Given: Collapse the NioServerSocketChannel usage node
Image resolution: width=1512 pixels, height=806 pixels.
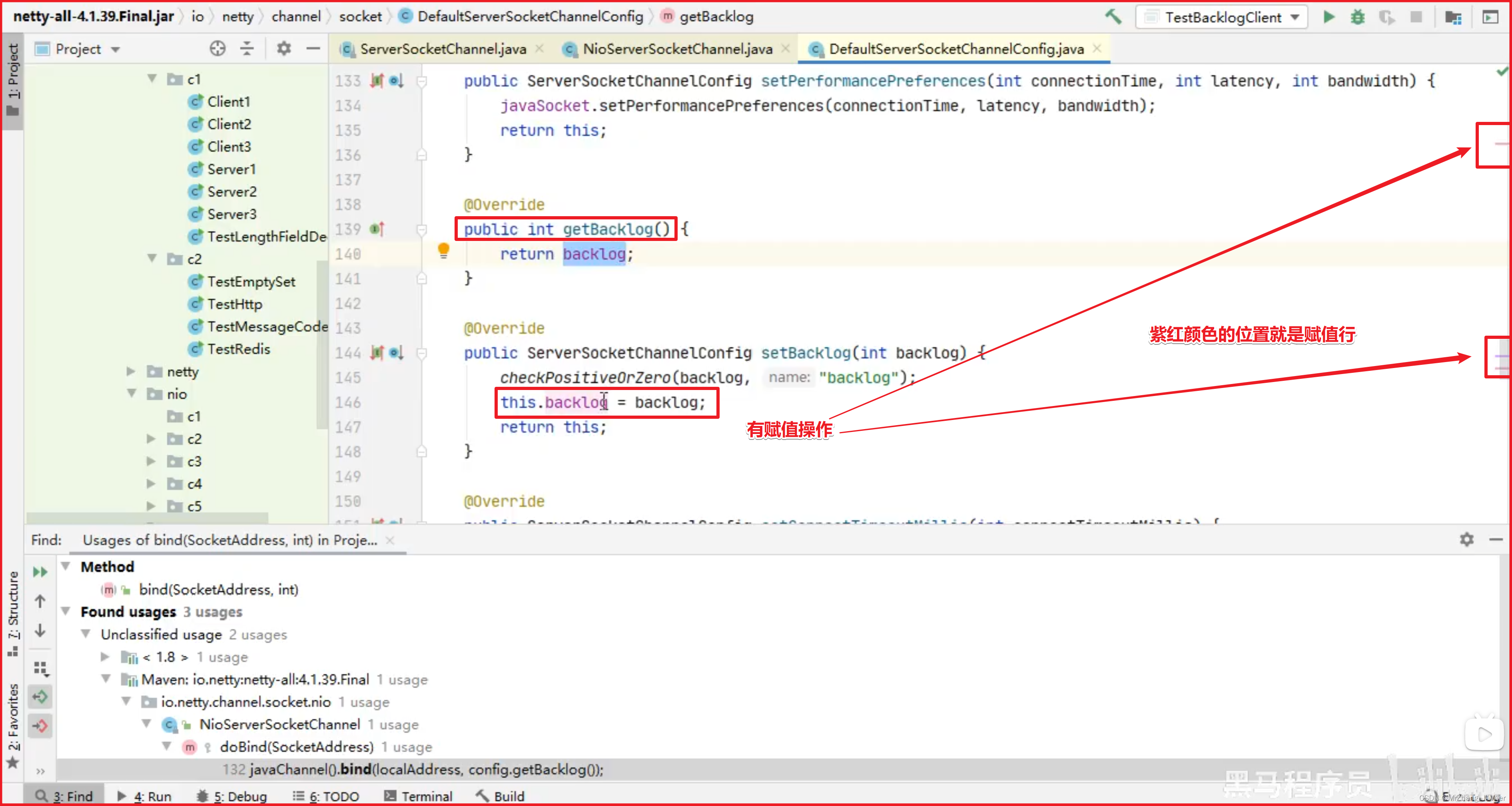Looking at the screenshot, I should [x=146, y=724].
